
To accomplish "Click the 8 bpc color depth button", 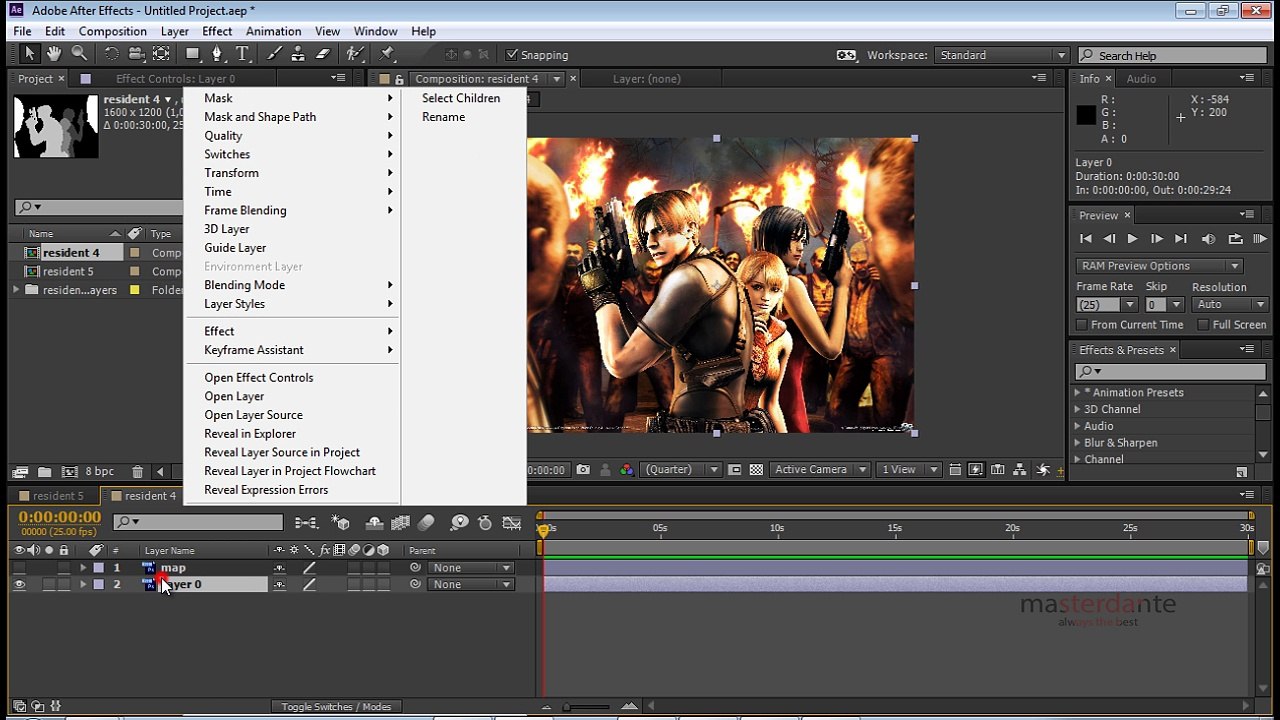I will (x=99, y=471).
